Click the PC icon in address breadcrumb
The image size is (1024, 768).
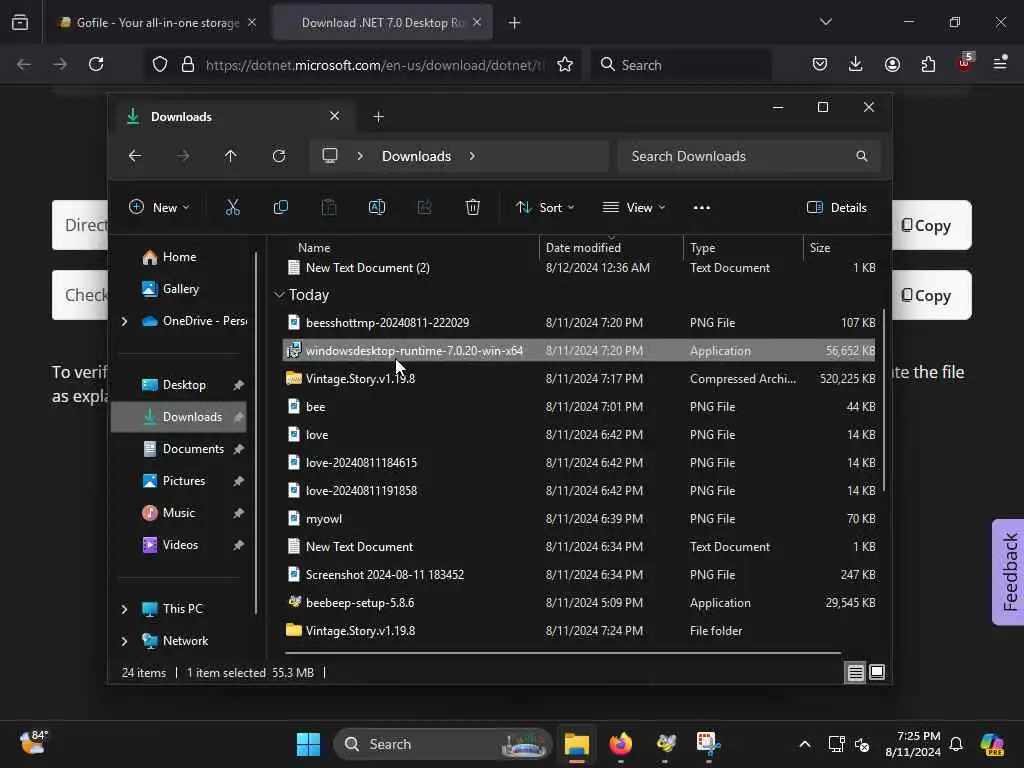[x=330, y=156]
